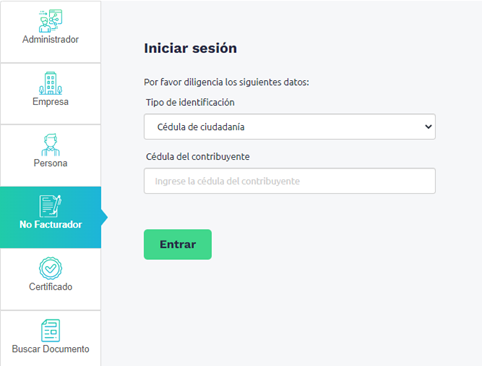Open Buscar Documento tab label
Image resolution: width=482 pixels, height=366 pixels.
50,349
